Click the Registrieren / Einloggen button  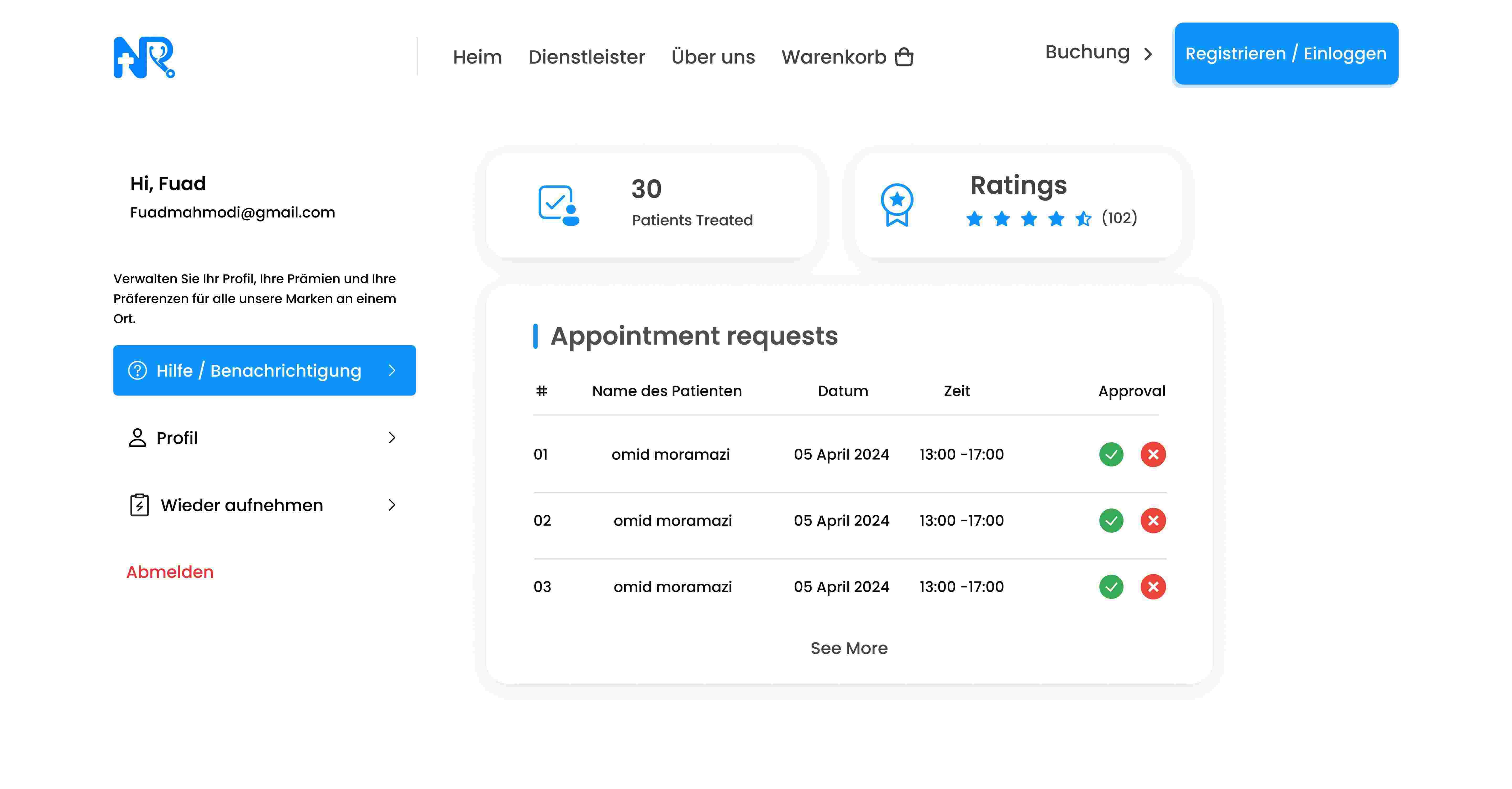(x=1286, y=54)
